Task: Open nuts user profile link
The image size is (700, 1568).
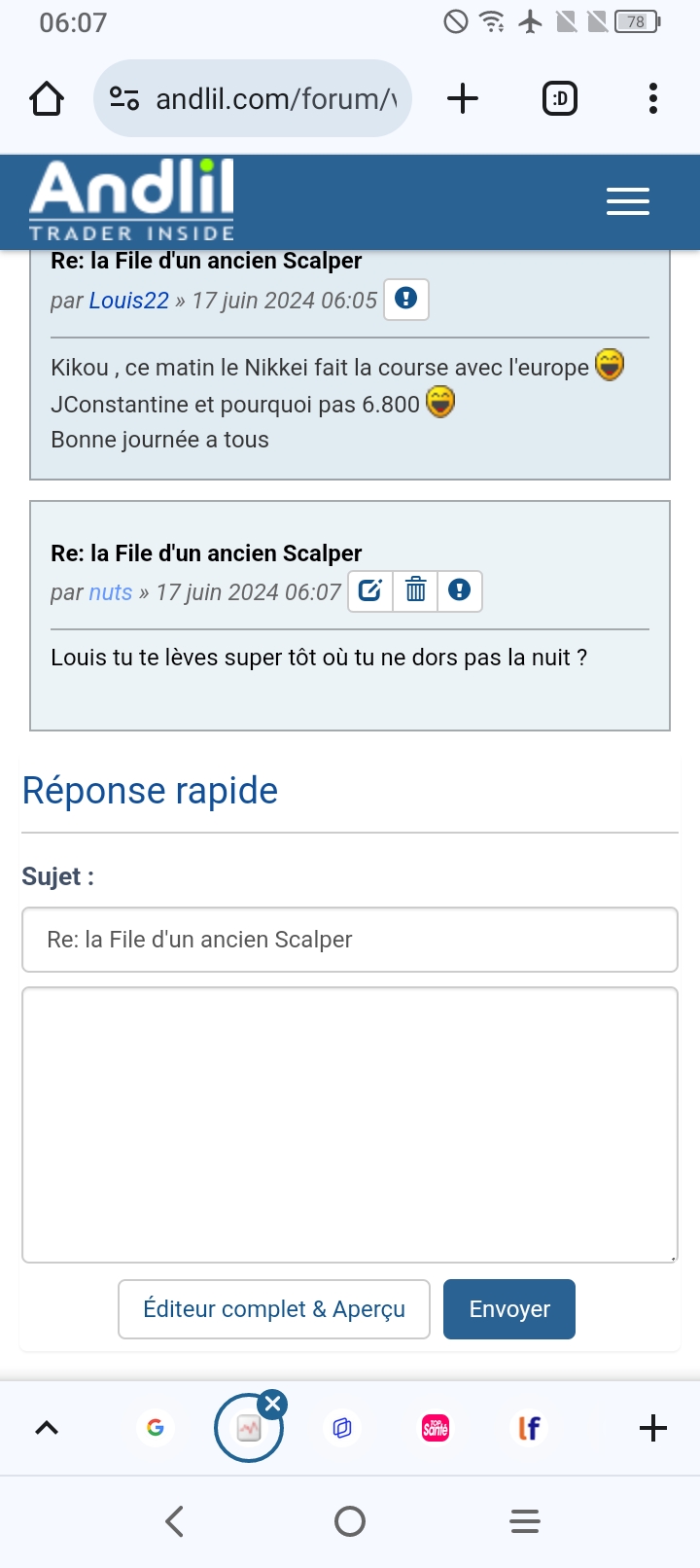Action: 111,592
